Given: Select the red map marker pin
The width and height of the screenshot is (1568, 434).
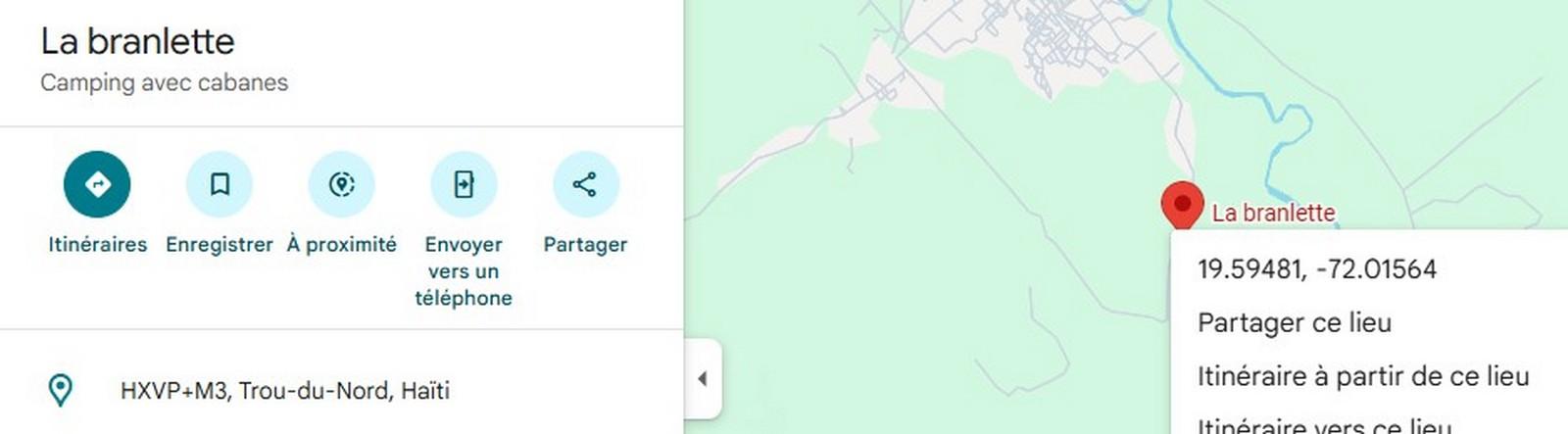Looking at the screenshot, I should (1182, 206).
